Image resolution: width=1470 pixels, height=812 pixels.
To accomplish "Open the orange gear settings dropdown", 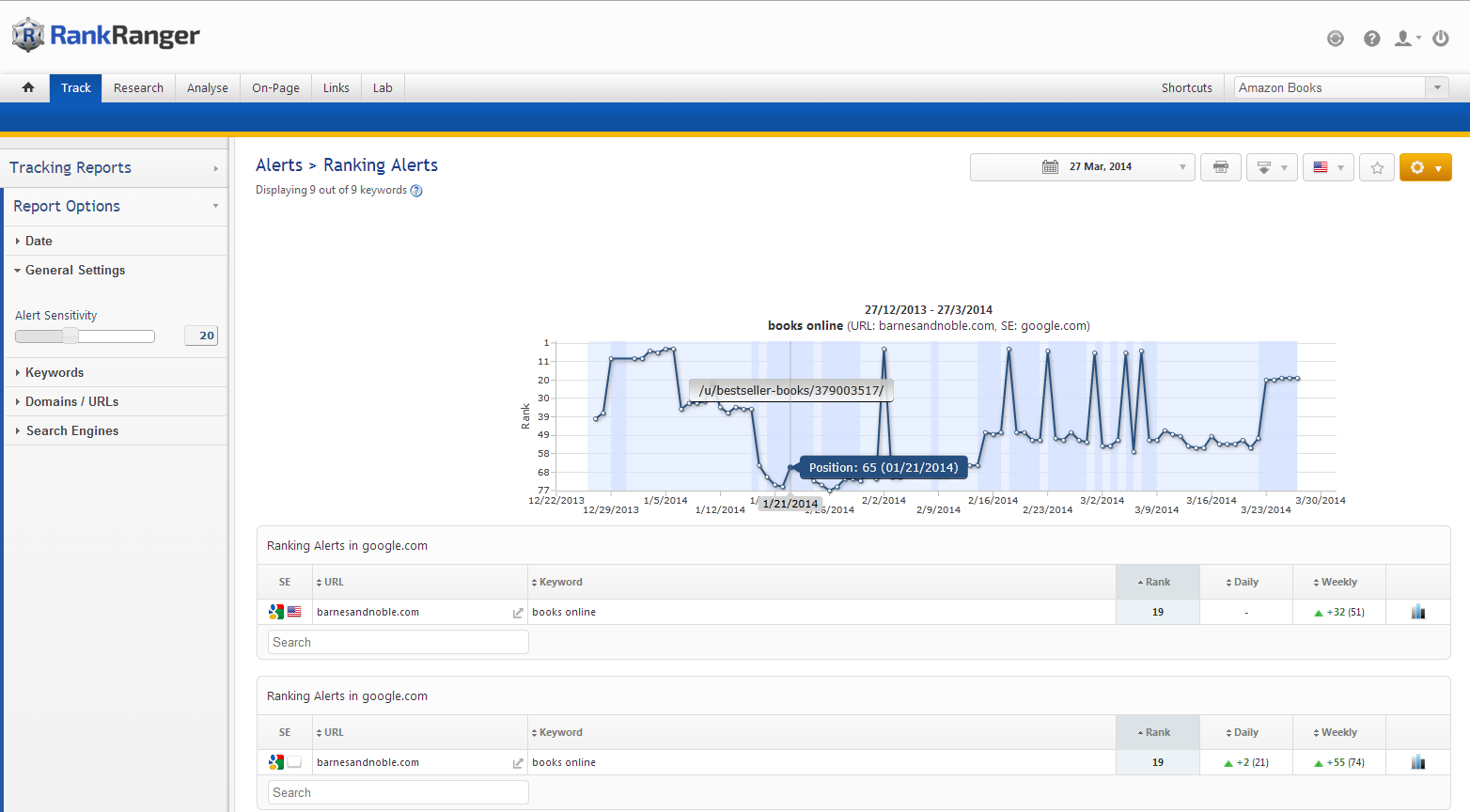I will (1425, 167).
